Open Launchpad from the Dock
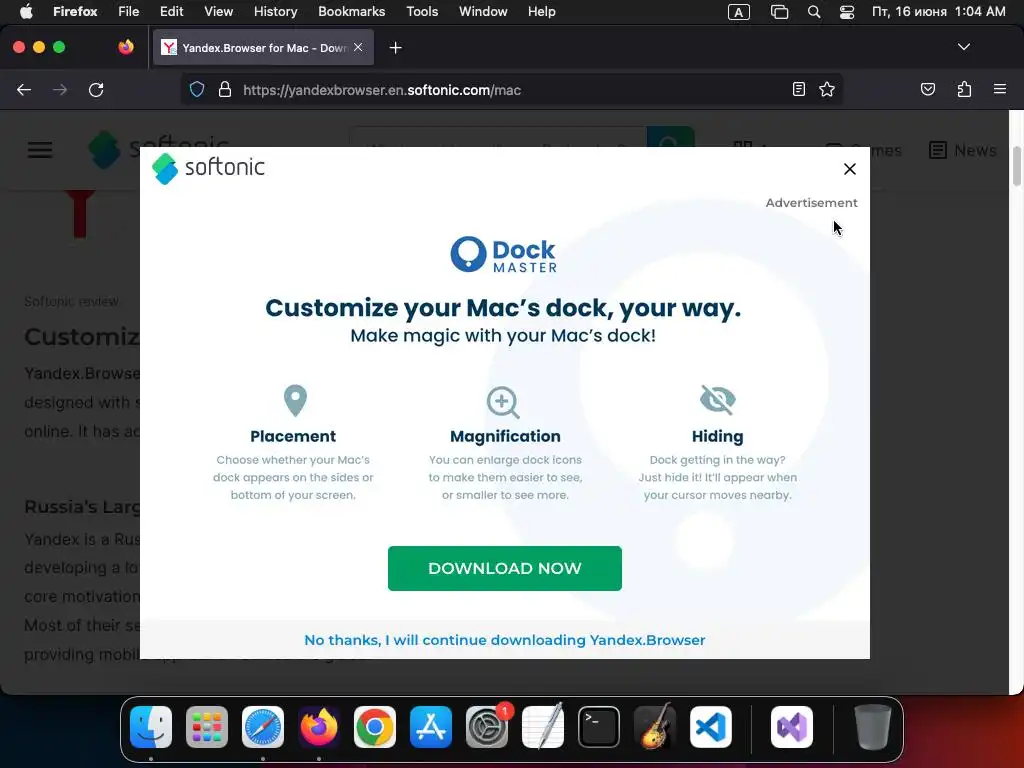Screen dimensions: 1024x768 (207, 727)
